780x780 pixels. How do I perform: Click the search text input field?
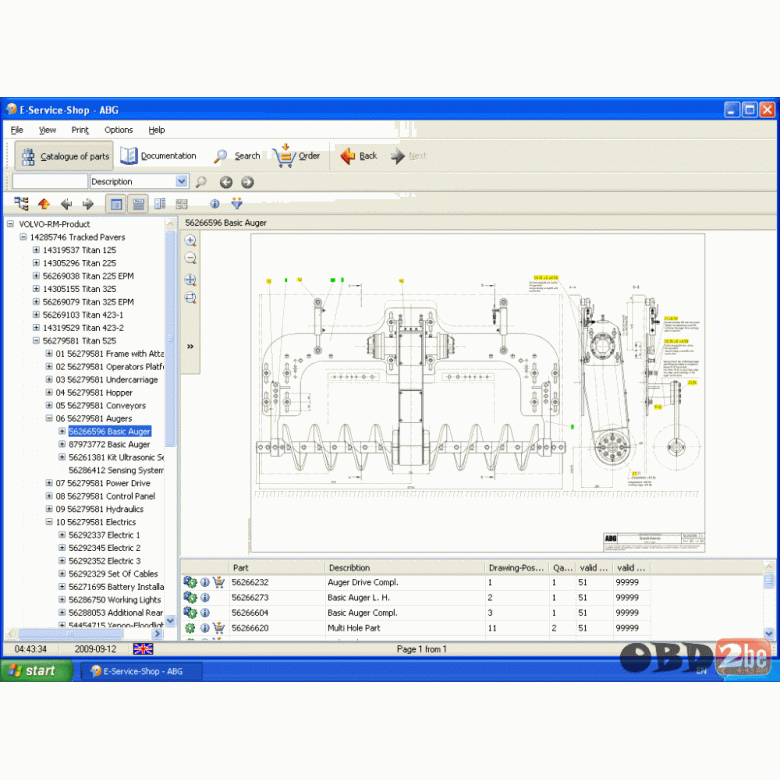[50, 181]
